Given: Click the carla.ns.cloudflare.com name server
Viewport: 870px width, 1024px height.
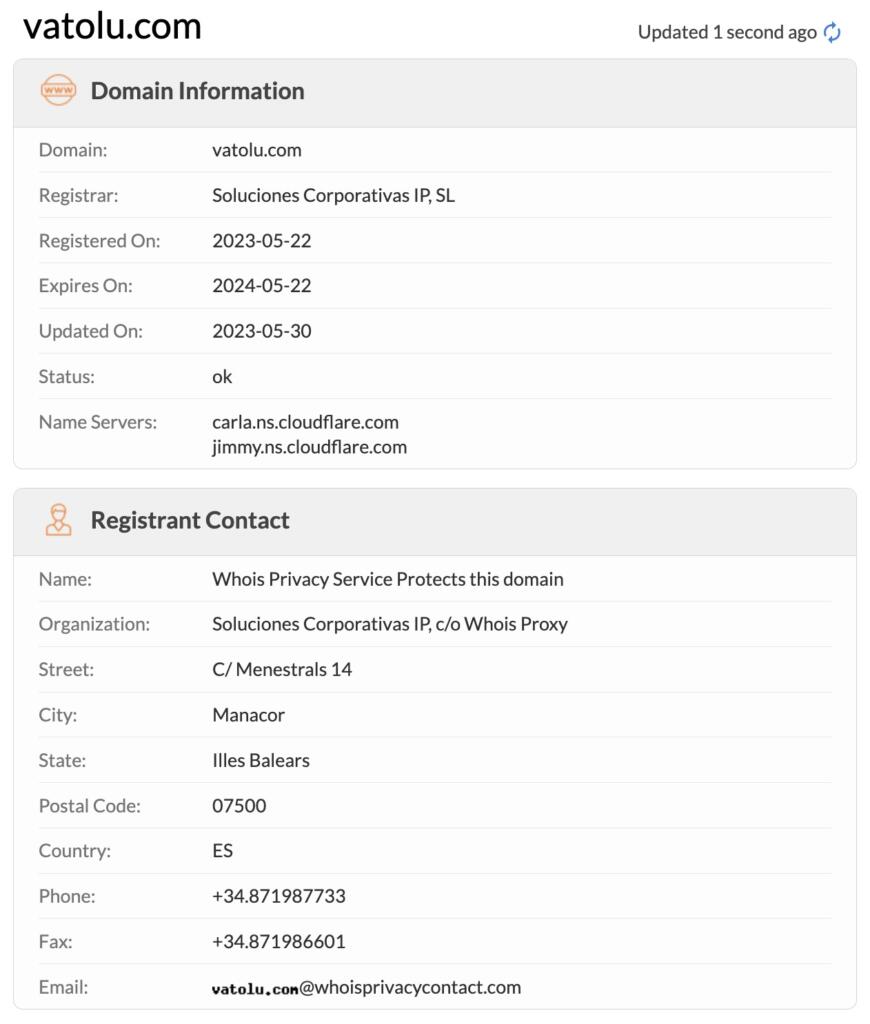Looking at the screenshot, I should (305, 422).
